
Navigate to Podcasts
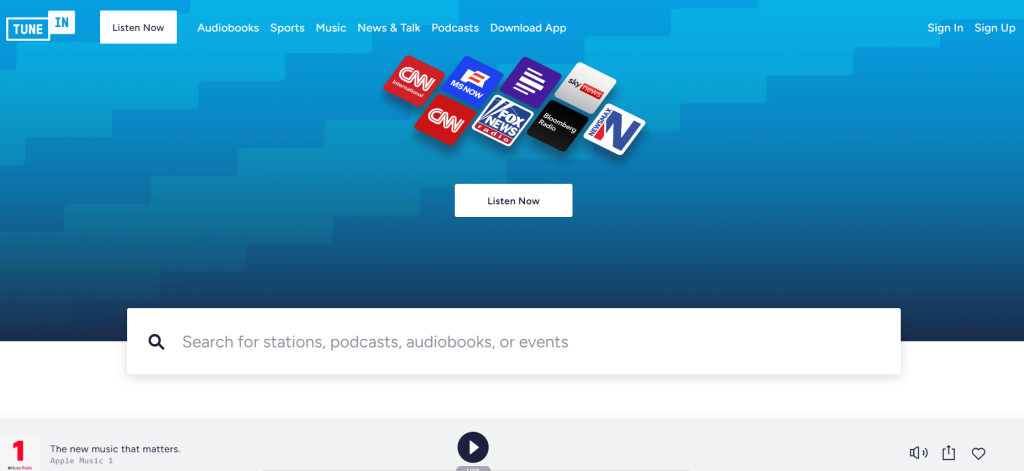pyautogui.click(x=455, y=28)
